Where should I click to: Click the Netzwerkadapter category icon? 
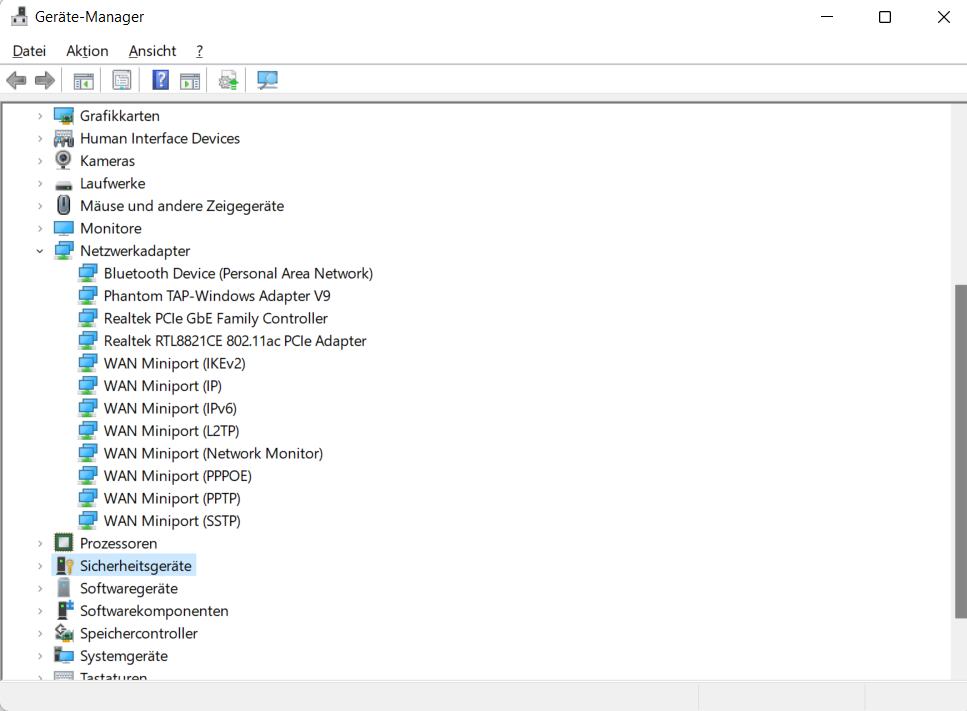(64, 250)
